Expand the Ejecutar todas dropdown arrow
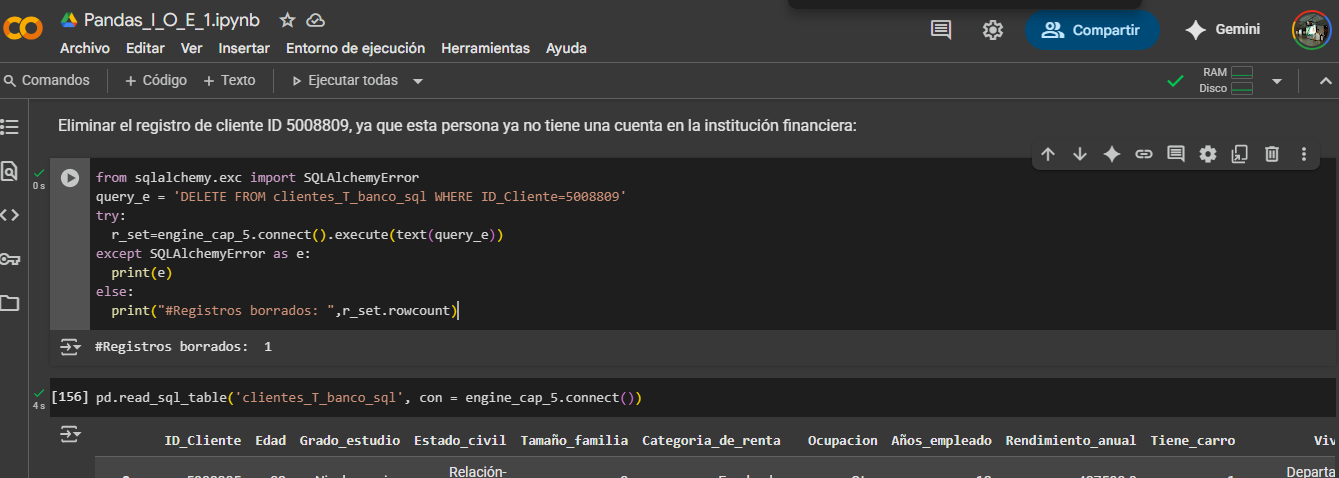 coord(418,81)
